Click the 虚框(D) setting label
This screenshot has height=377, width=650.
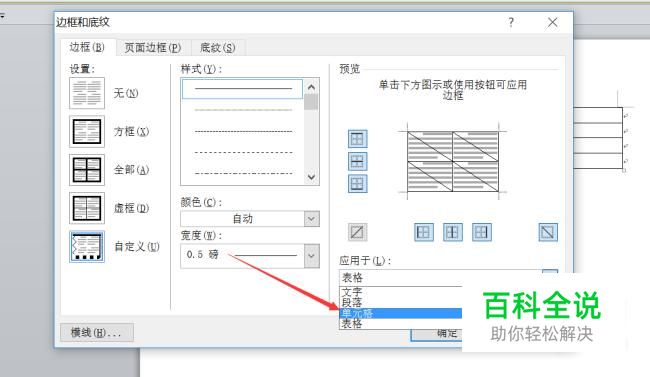(131, 208)
